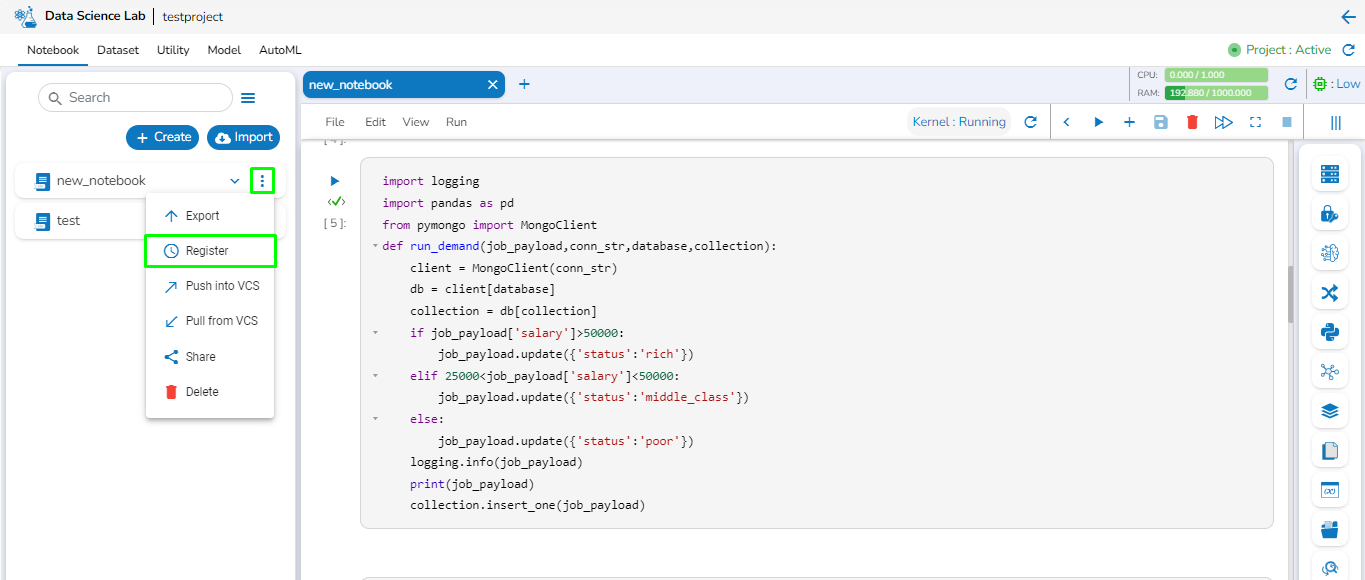Click the fullscreen icon in notebook toolbar
Screen dimensions: 1365x580
click(x=1255, y=122)
